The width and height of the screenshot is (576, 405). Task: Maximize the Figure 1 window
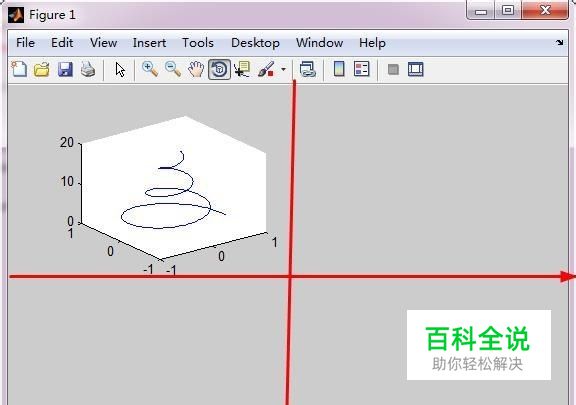(x=508, y=10)
